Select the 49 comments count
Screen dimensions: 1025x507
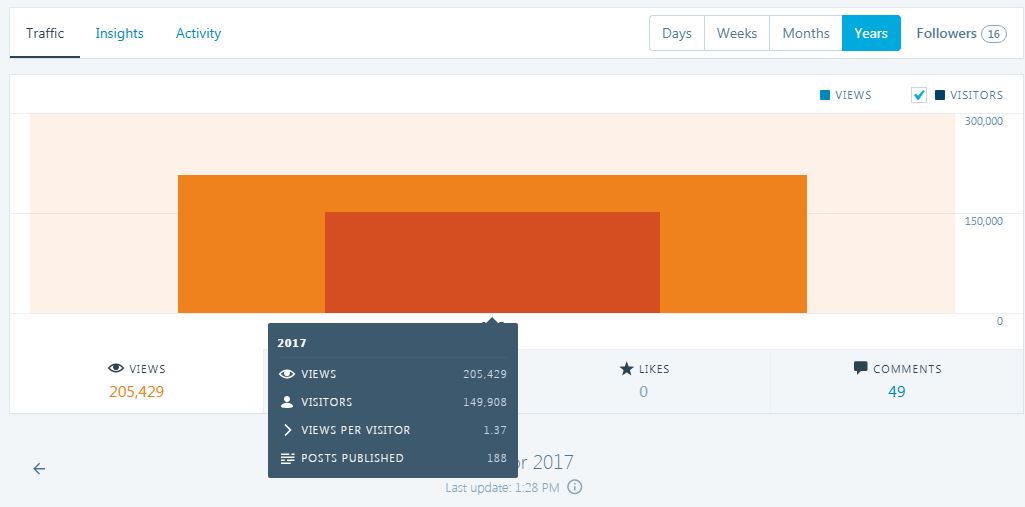[x=896, y=392]
